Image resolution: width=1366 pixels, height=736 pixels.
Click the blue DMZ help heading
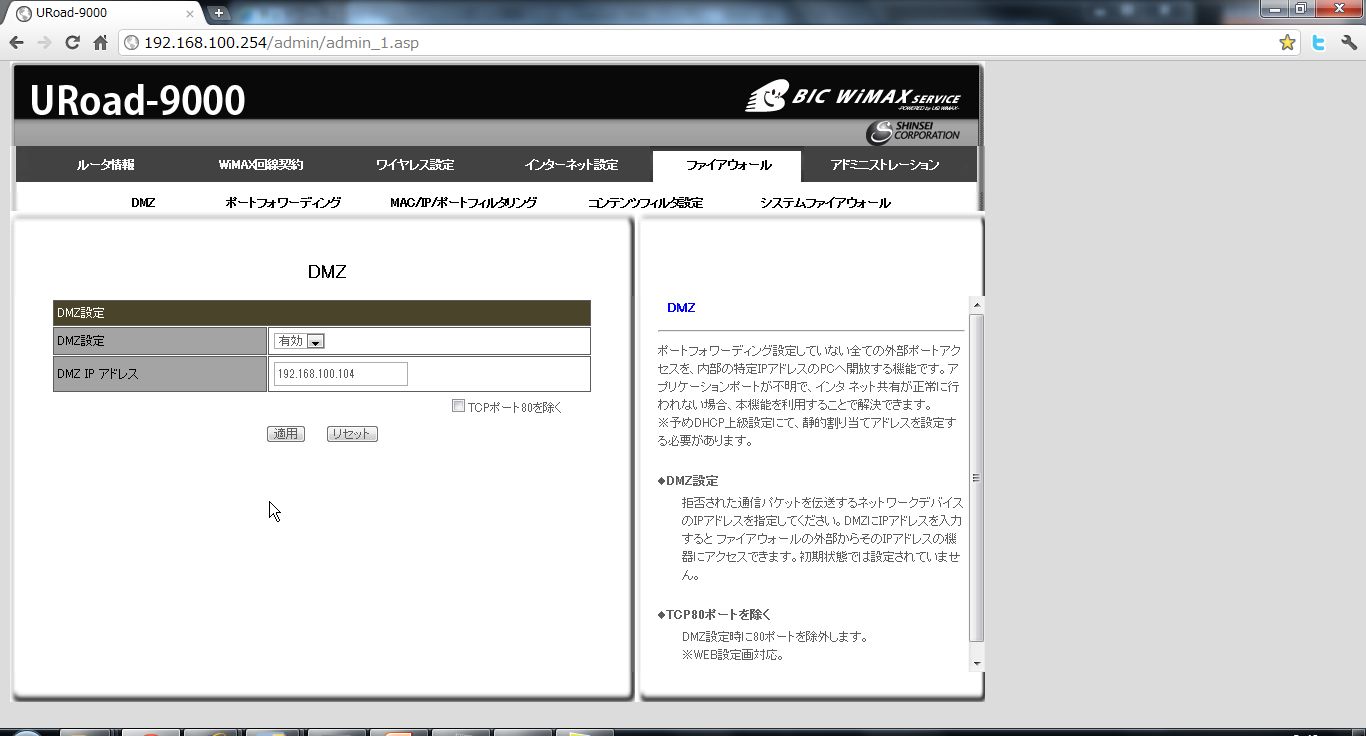click(x=681, y=308)
